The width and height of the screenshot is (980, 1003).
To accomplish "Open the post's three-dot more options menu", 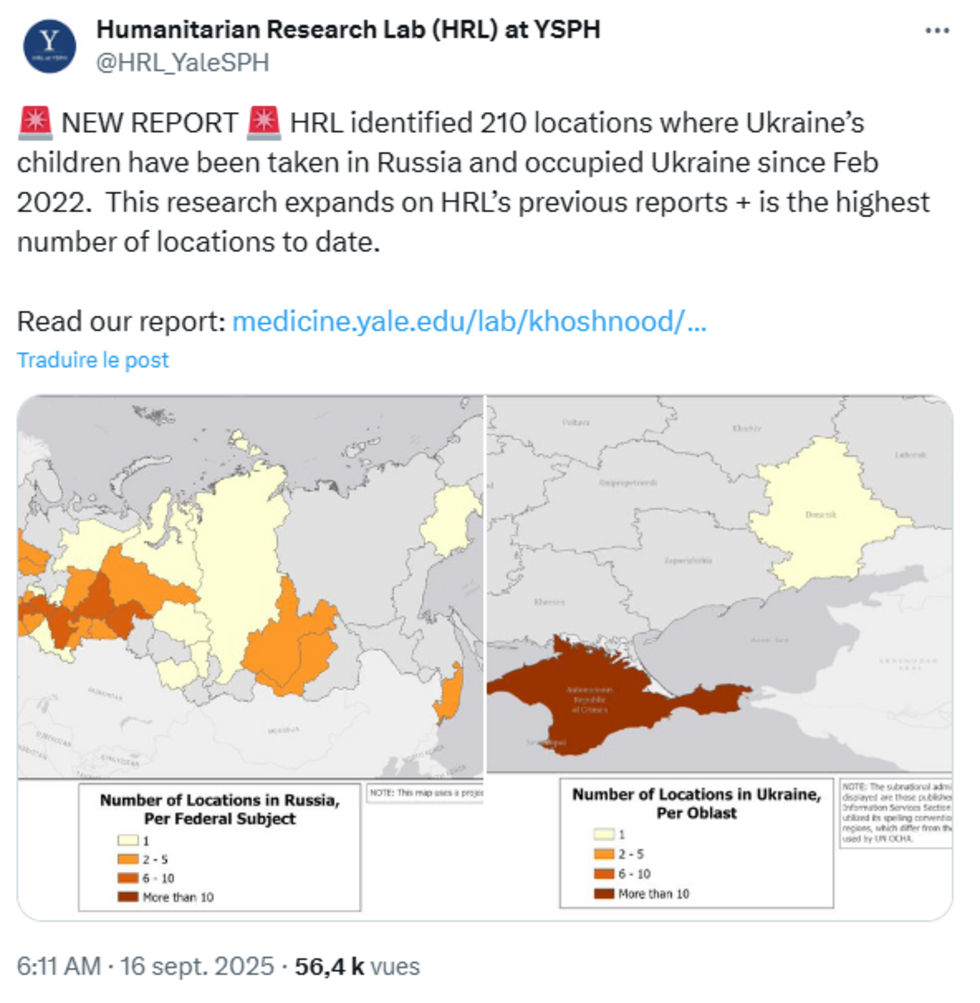I will (x=937, y=31).
